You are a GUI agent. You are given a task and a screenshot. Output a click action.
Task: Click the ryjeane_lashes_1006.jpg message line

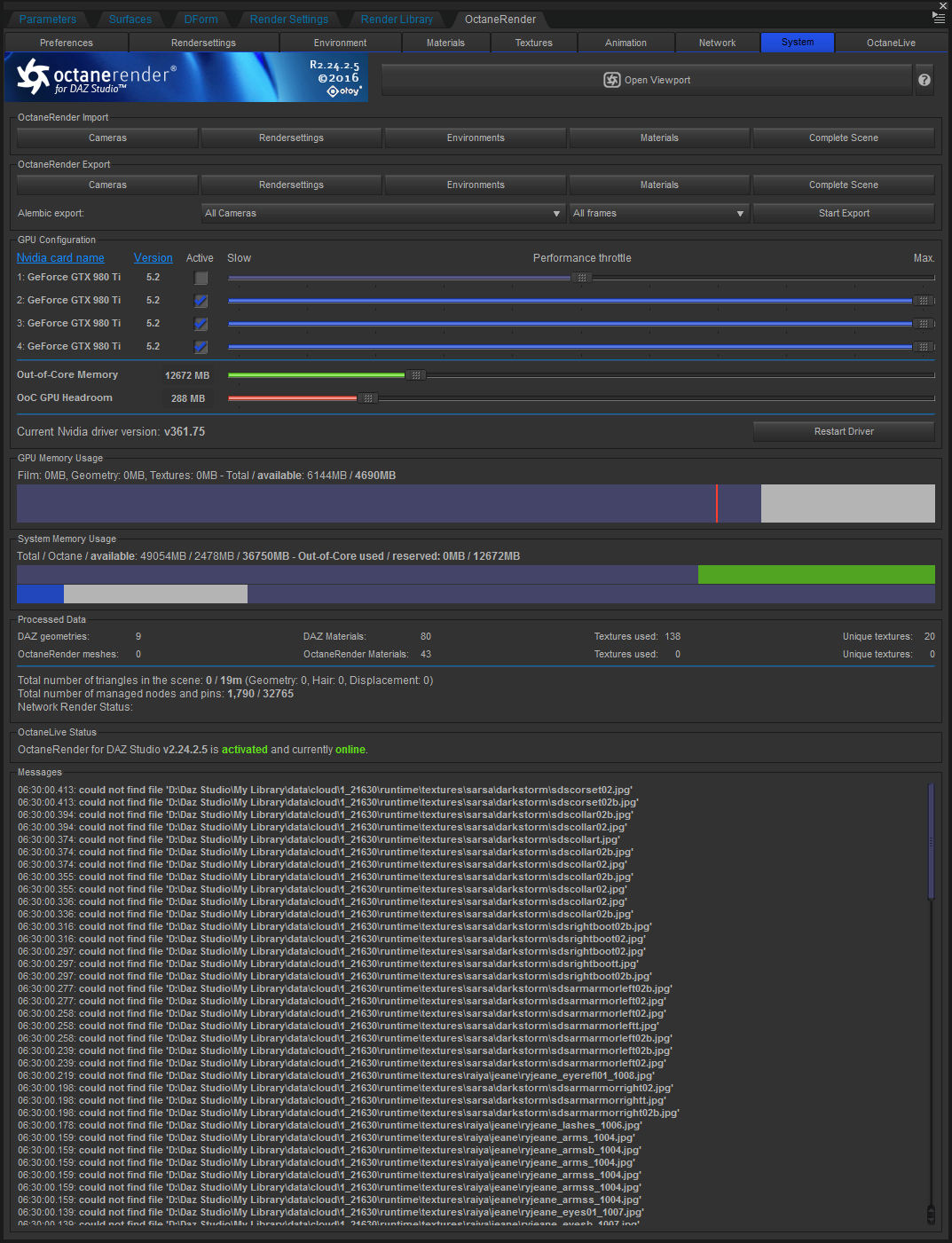click(x=330, y=1125)
